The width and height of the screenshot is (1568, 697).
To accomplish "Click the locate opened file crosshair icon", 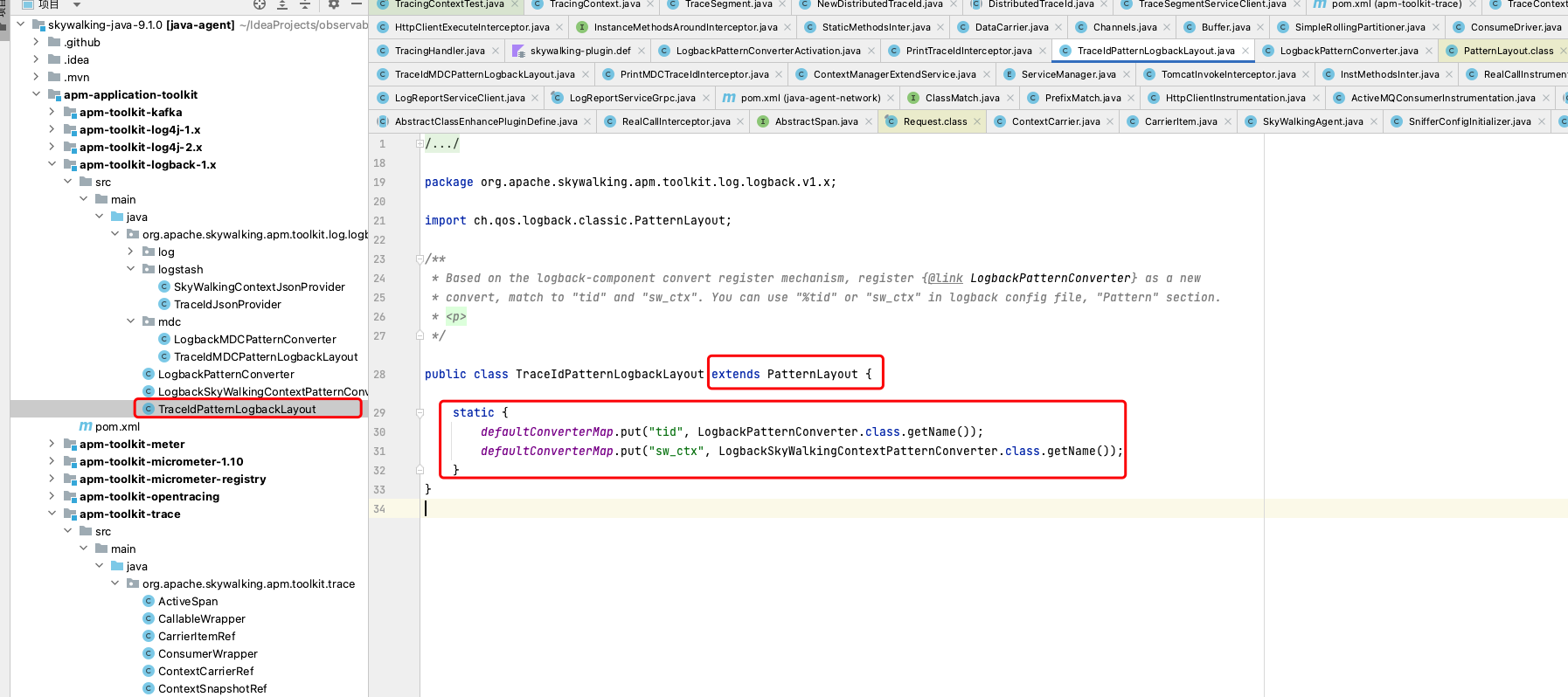I will [260, 4].
